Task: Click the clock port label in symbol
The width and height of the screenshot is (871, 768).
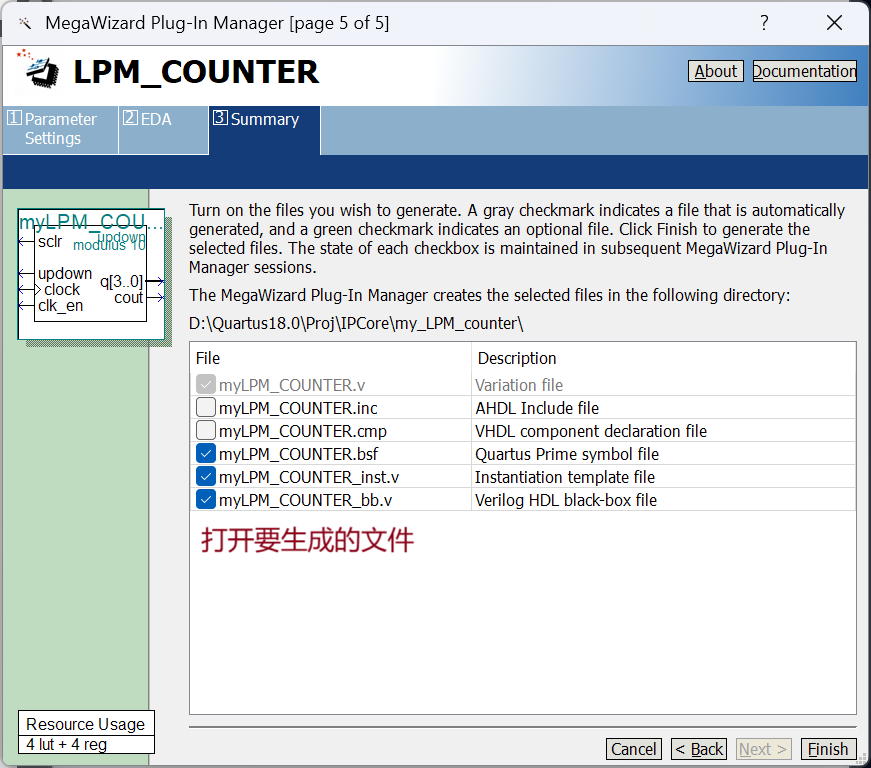Action: point(62,289)
